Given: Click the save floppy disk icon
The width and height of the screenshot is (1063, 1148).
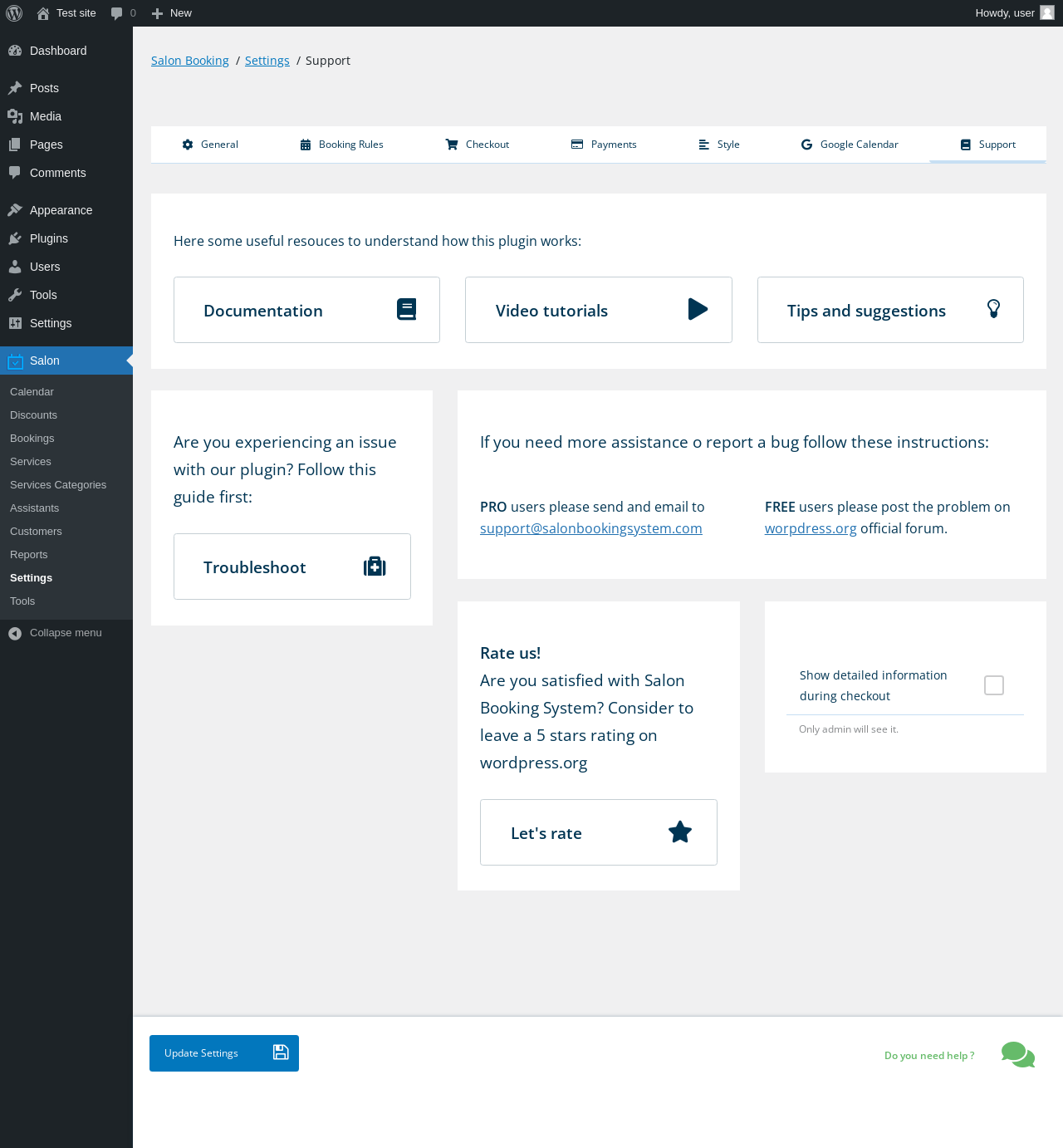Looking at the screenshot, I should pyautogui.click(x=281, y=1052).
